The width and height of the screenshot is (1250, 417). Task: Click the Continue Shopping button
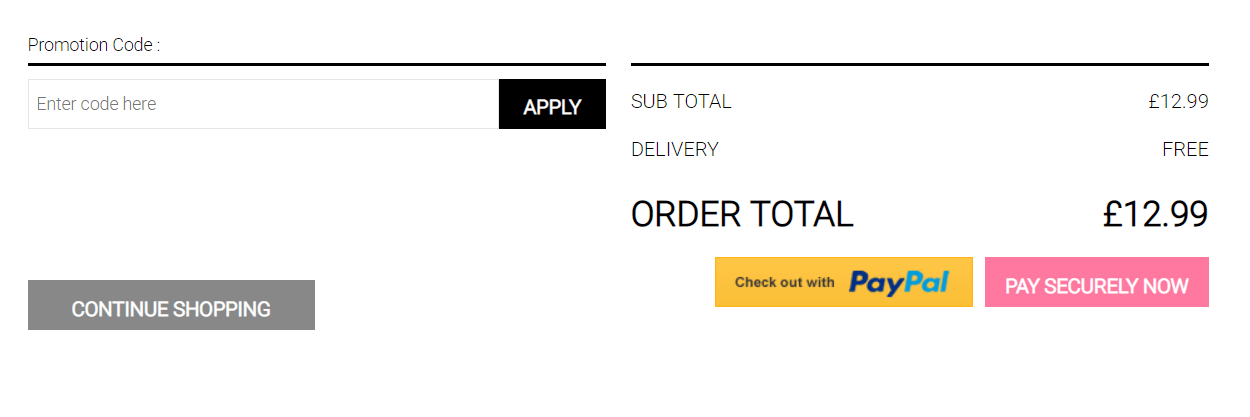pos(171,305)
